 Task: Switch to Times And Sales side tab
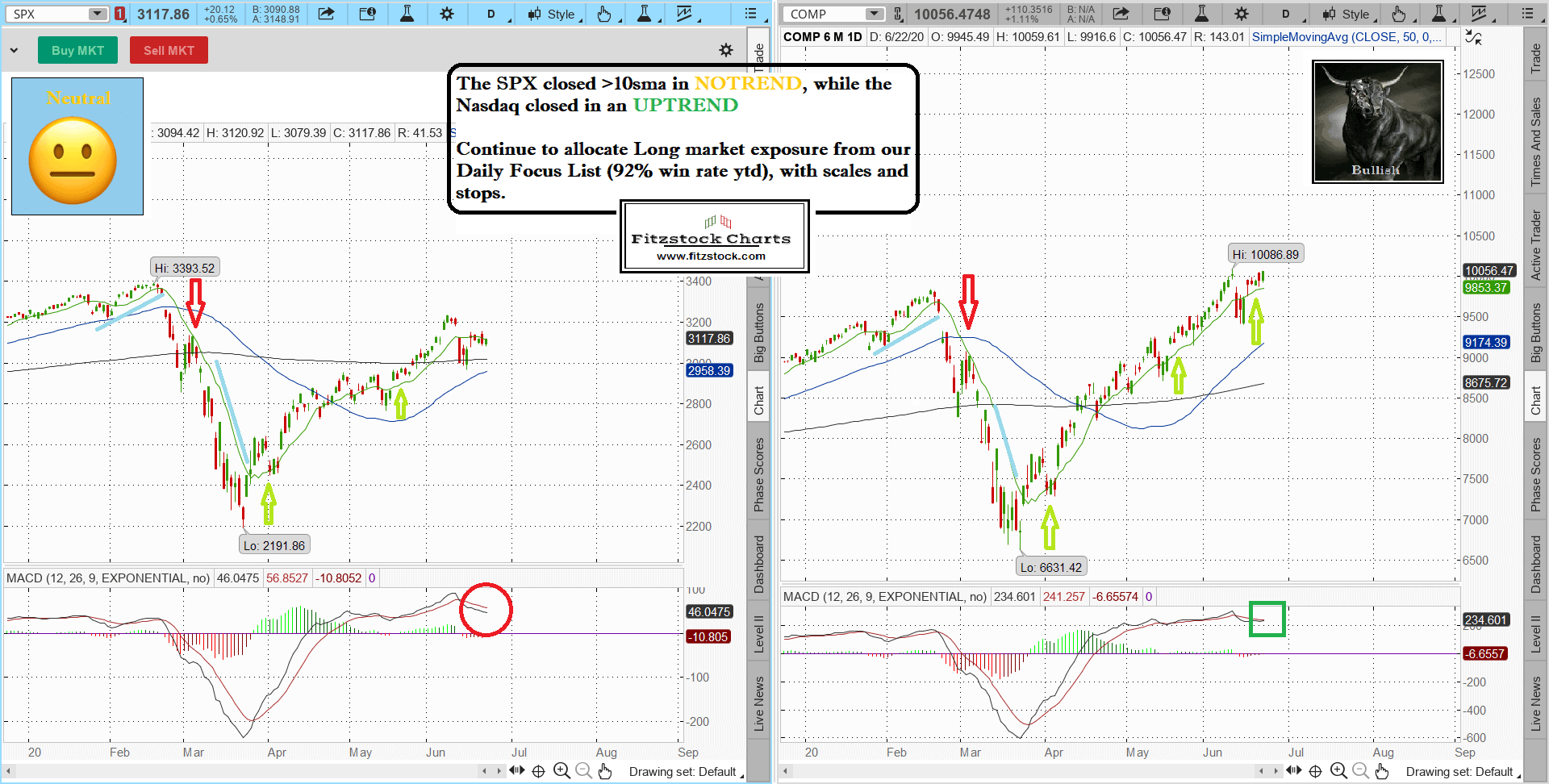click(1536, 141)
